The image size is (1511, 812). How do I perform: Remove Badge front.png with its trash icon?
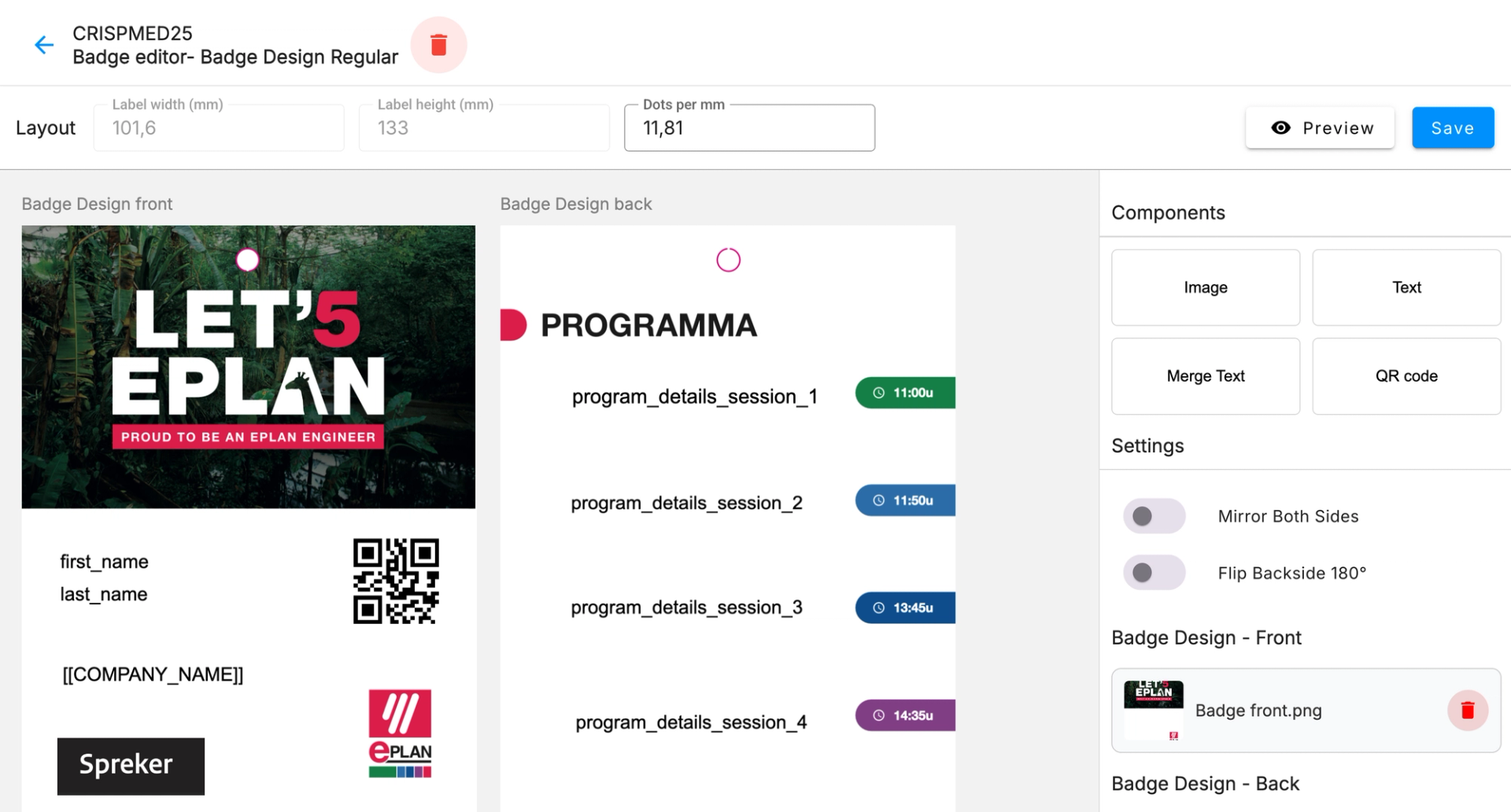tap(1468, 710)
